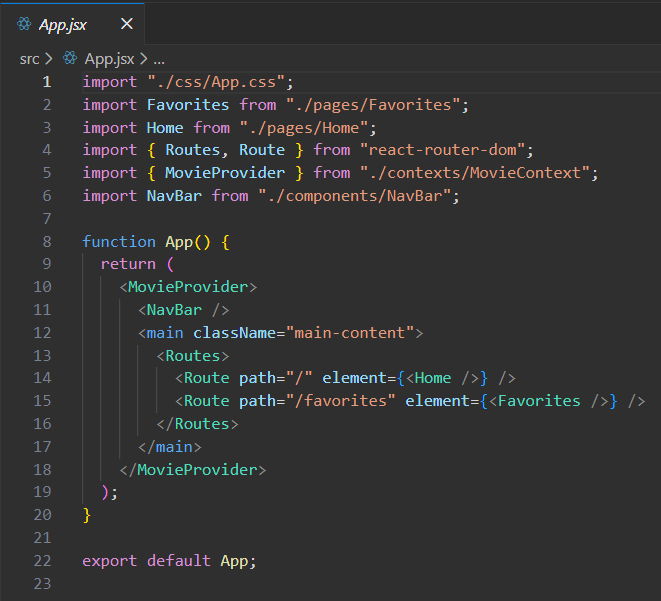The height and width of the screenshot is (601, 661).
Task: Click the "./css/App.css" import path
Action: click(x=216, y=82)
